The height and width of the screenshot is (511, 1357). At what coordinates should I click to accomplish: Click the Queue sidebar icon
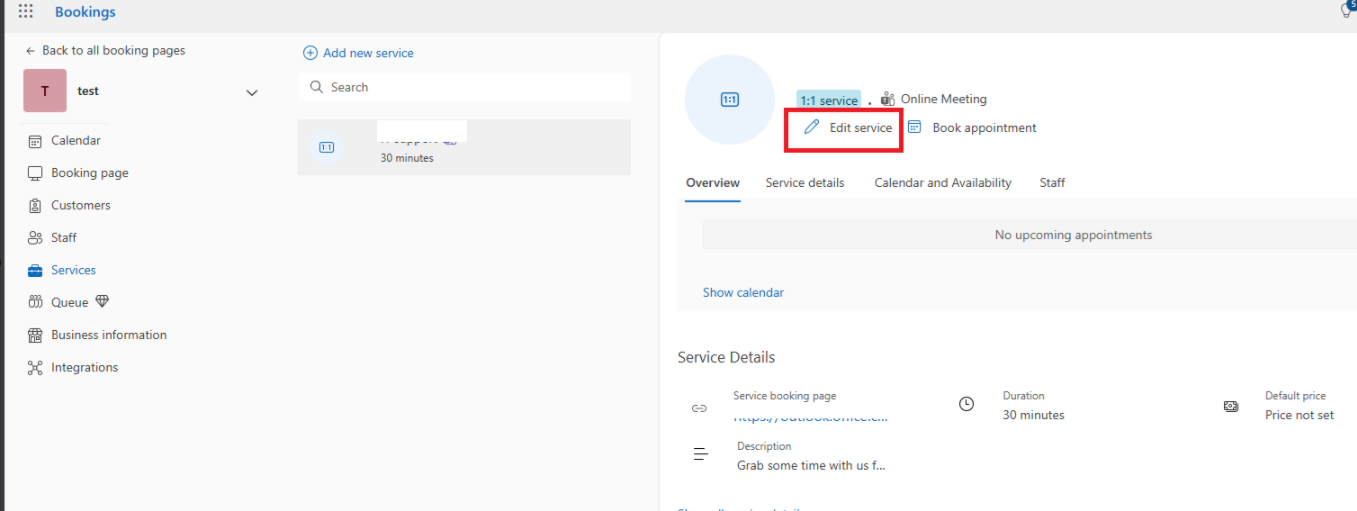click(35, 302)
